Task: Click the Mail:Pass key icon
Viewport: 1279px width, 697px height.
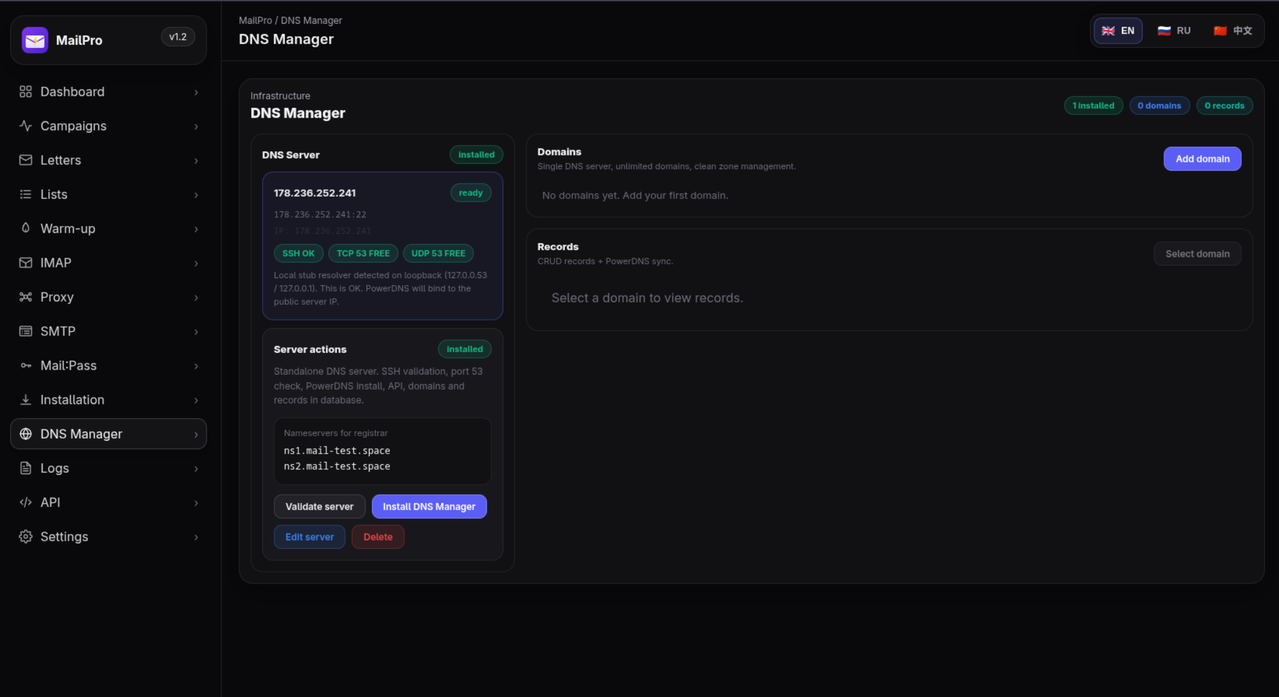Action: coord(26,365)
